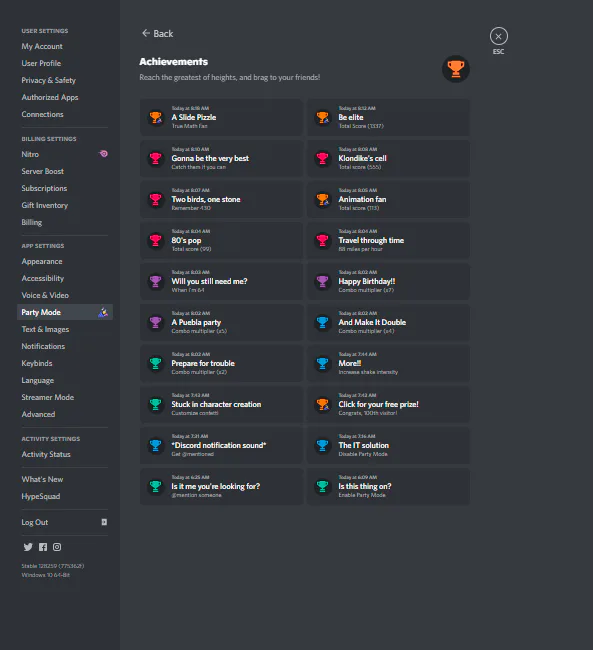The height and width of the screenshot is (650, 593).
Task: Open the Facebook icon link
Action: [43, 547]
